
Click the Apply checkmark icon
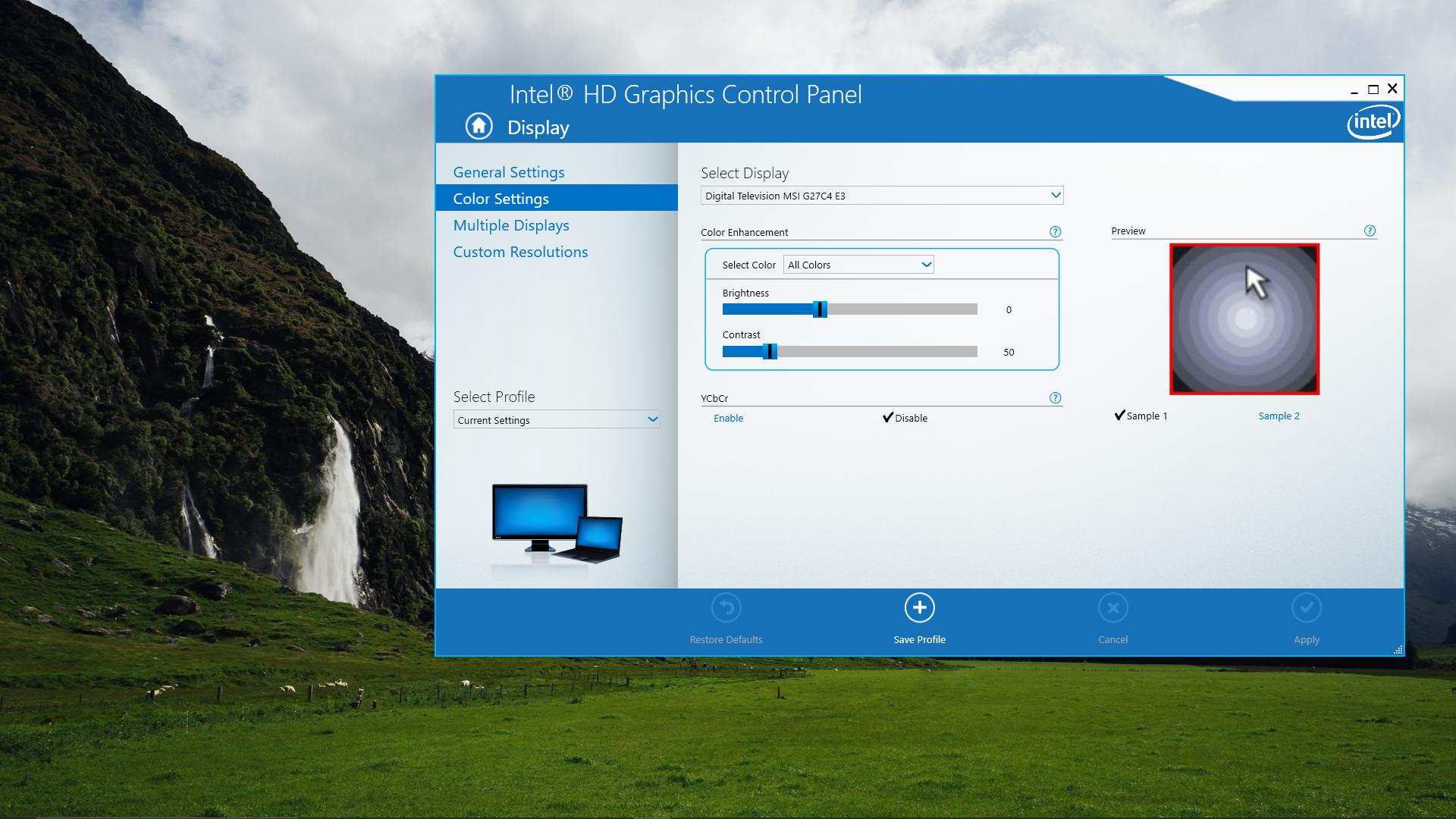(x=1306, y=607)
